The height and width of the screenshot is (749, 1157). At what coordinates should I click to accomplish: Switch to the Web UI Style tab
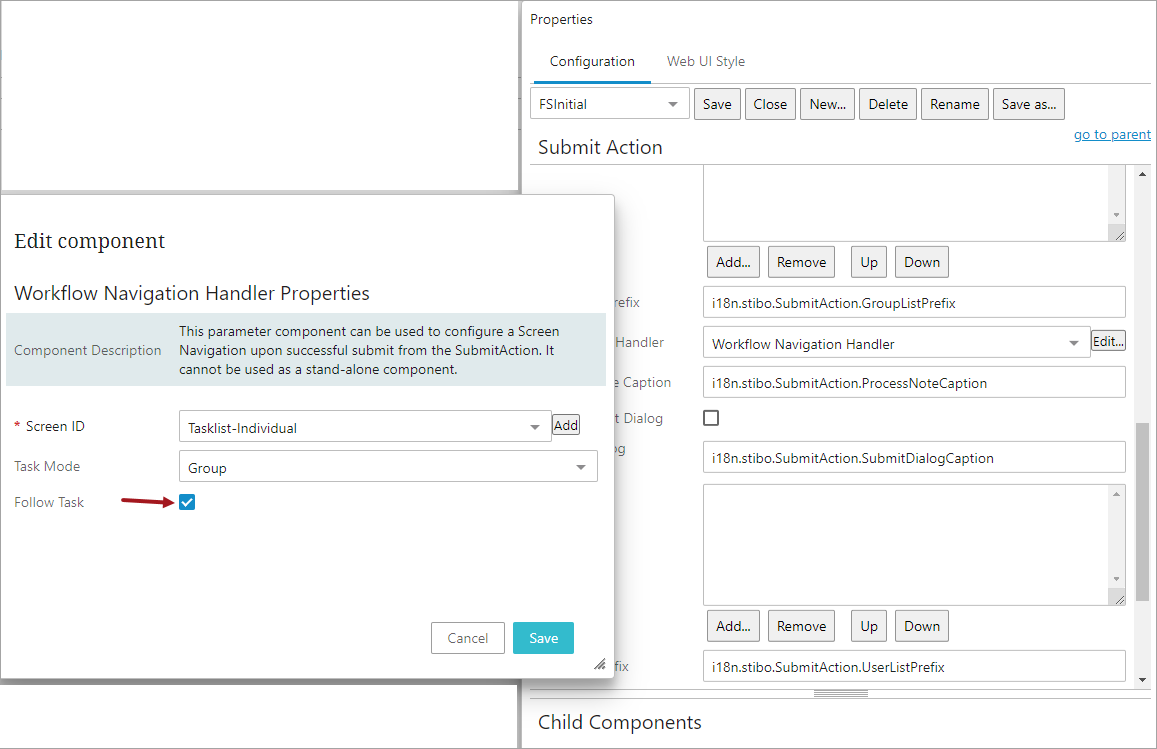tap(705, 61)
